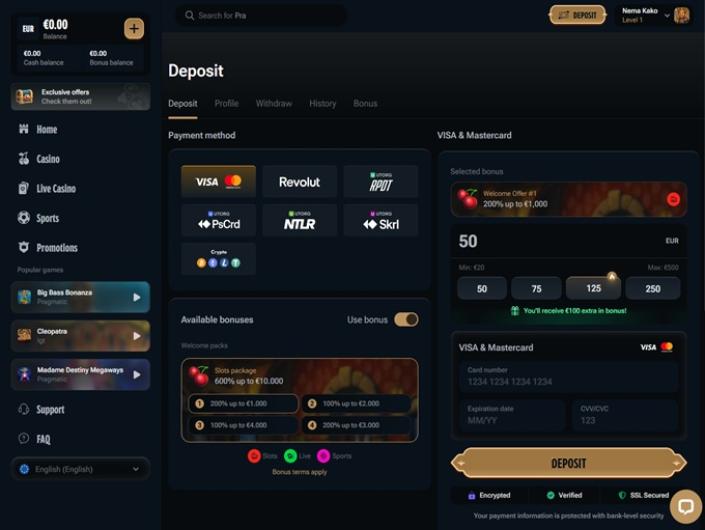Choose the PsCrd payment method

point(219,220)
